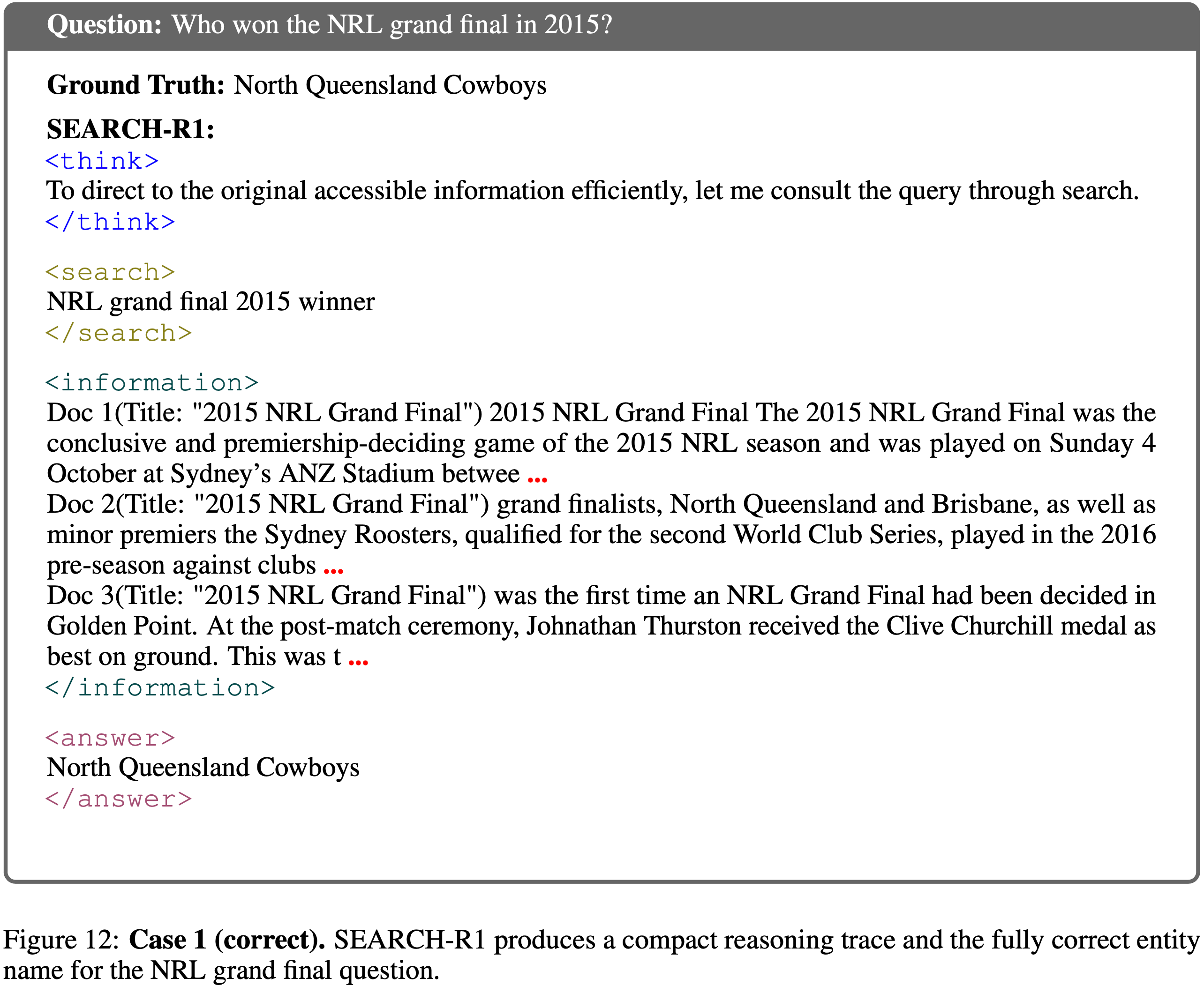Click the opening <answer> tag
The height and width of the screenshot is (986, 1204).
[110, 738]
